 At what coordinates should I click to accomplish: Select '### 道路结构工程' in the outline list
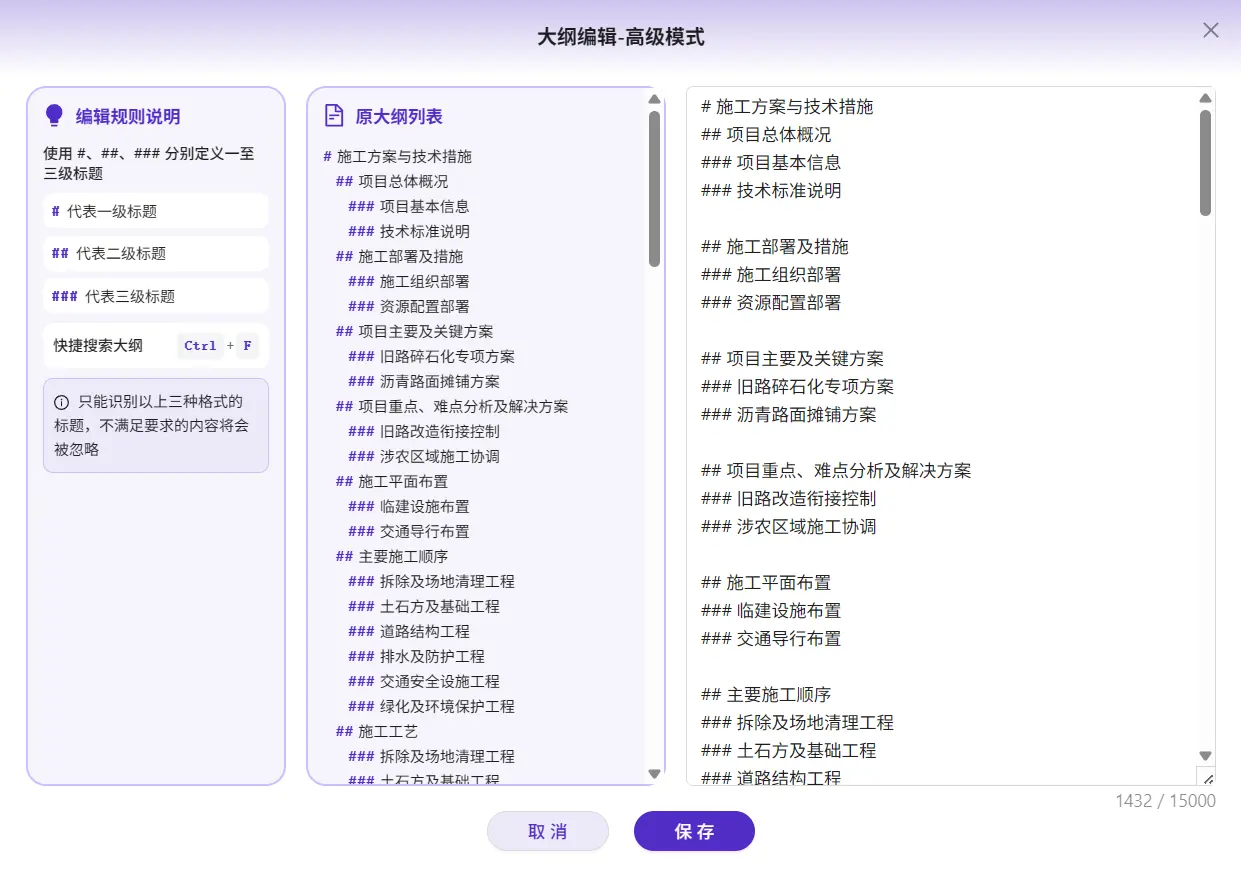pyautogui.click(x=409, y=631)
